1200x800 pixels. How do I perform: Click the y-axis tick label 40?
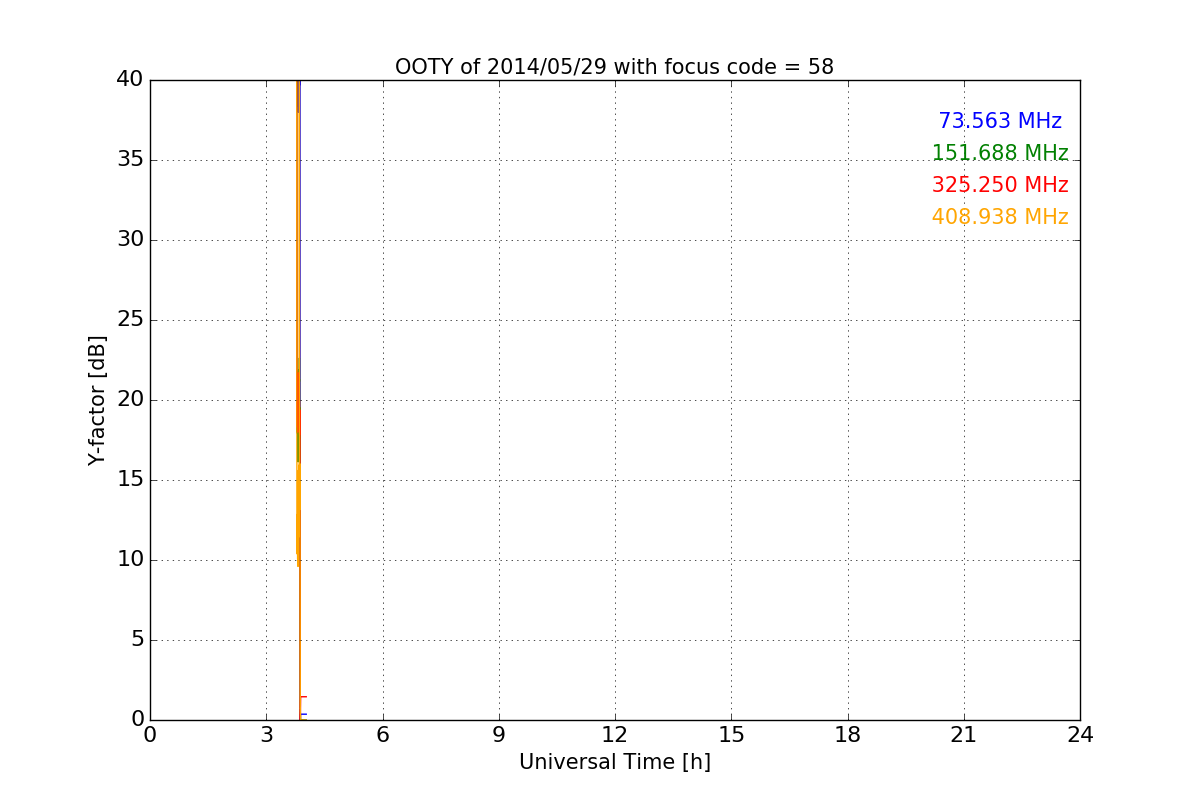[130, 79]
